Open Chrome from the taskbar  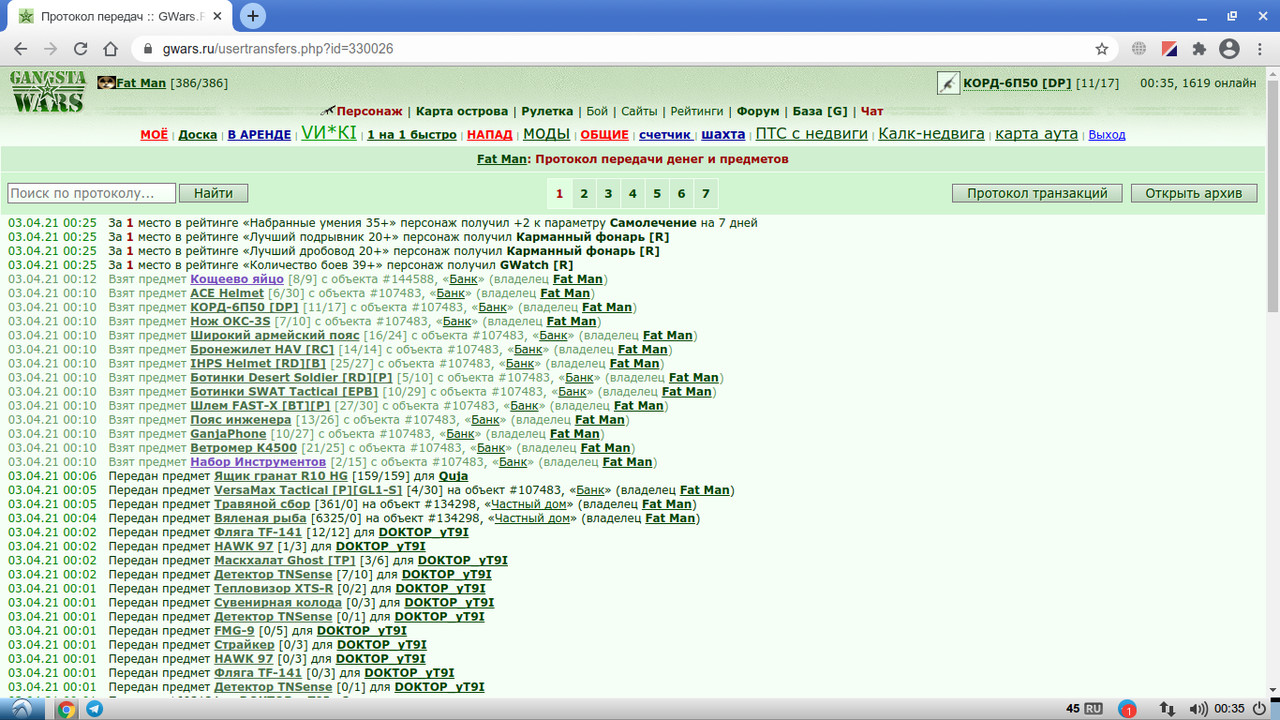pos(66,709)
